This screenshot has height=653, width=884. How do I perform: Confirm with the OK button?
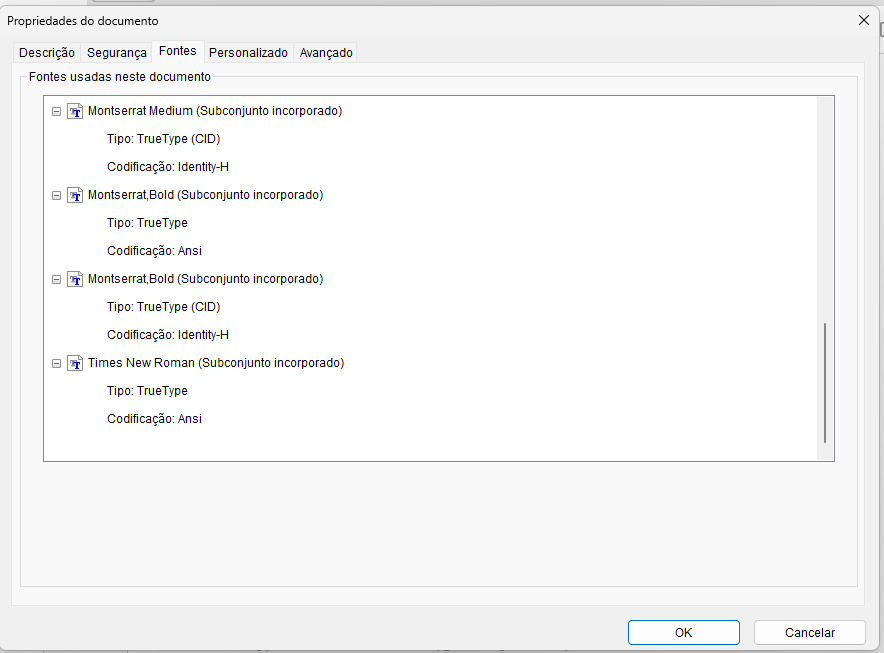tap(683, 633)
